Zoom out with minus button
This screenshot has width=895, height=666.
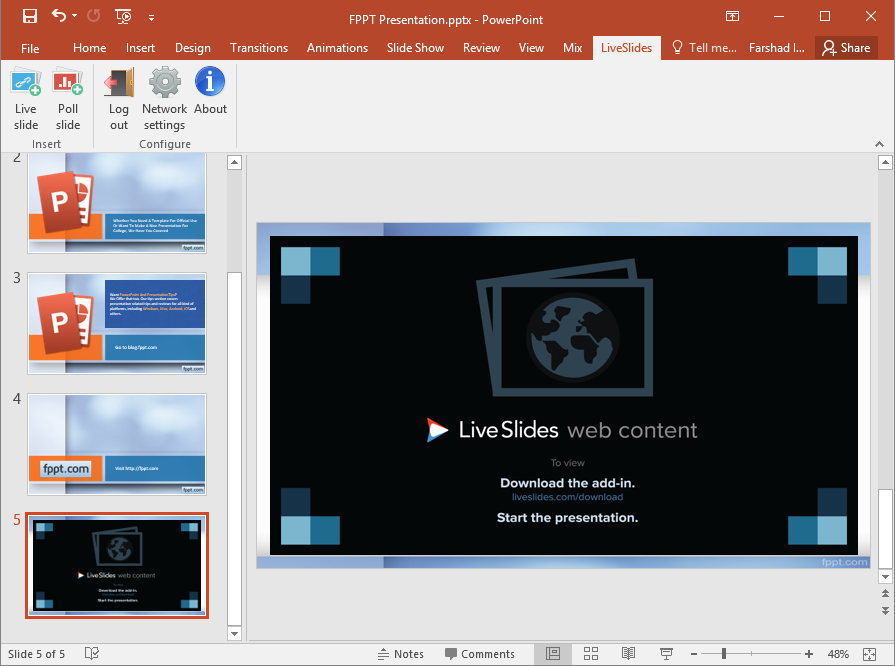click(694, 654)
